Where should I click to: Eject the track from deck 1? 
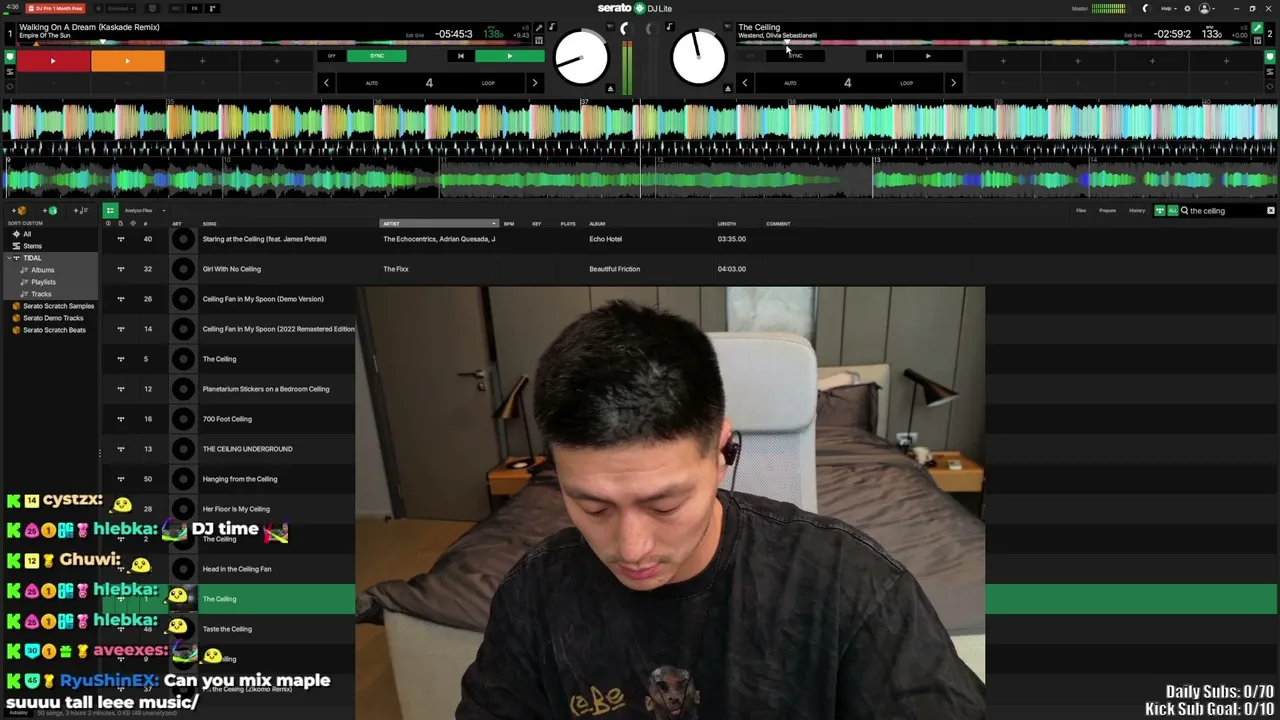click(x=610, y=88)
